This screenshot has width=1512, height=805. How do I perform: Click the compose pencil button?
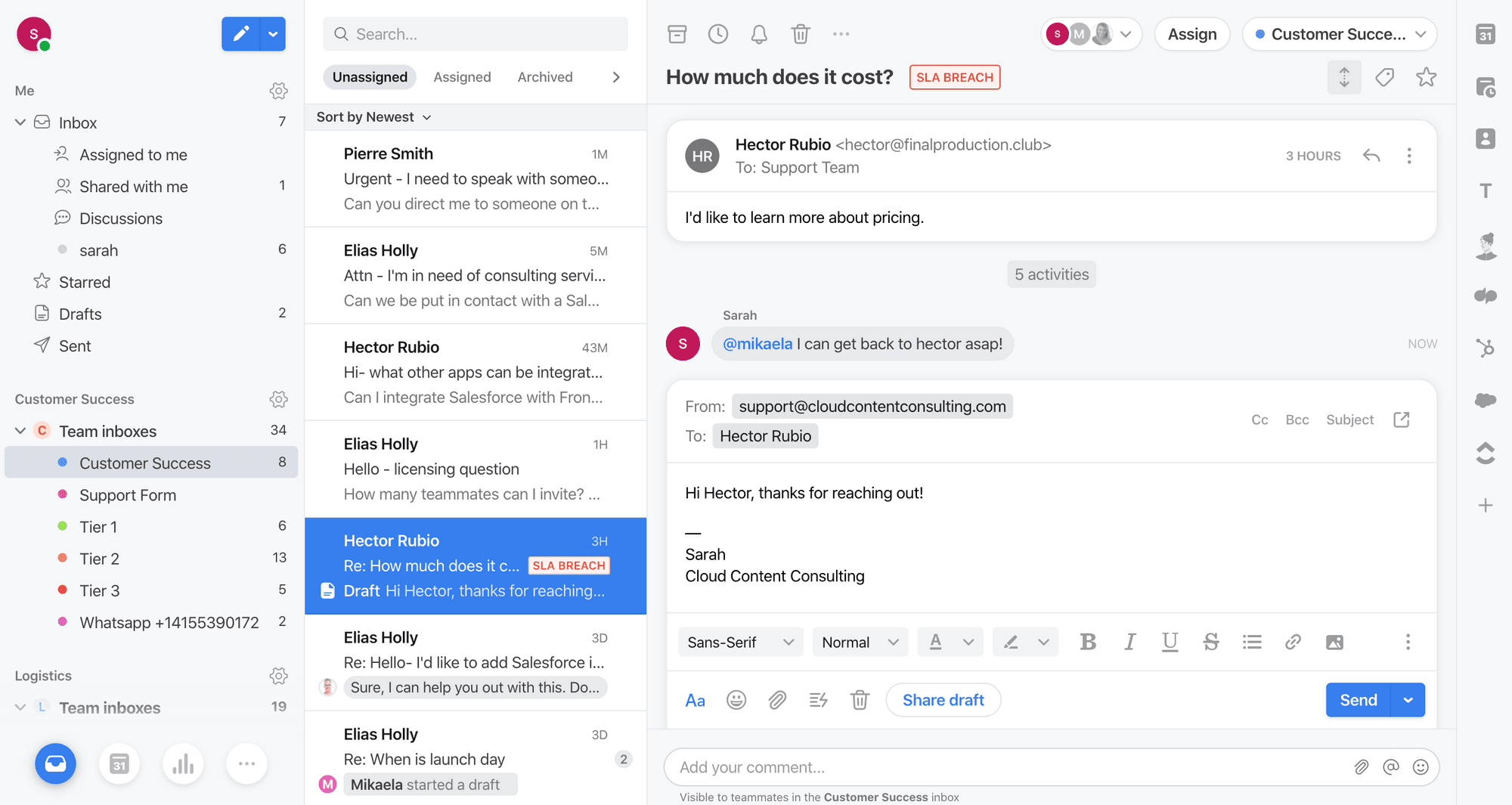pos(240,34)
